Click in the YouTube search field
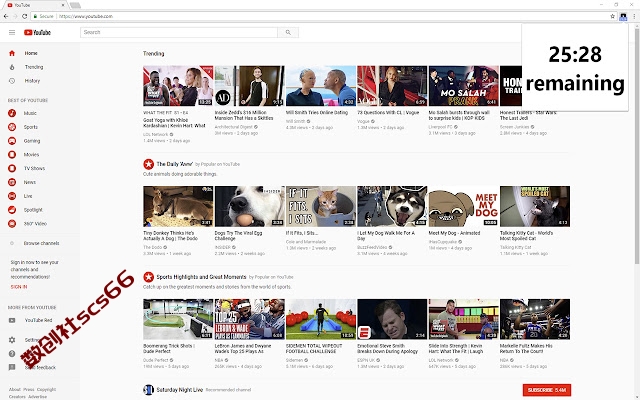The height and width of the screenshot is (400, 640). [x=179, y=32]
